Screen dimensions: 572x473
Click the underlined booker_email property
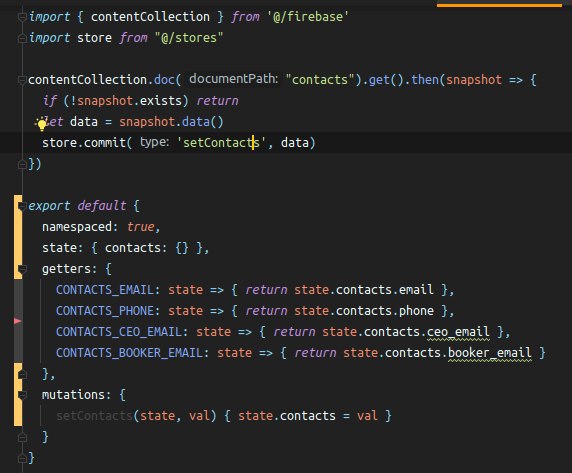tap(490, 353)
